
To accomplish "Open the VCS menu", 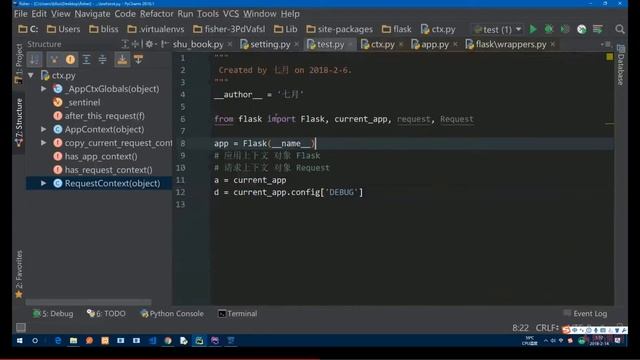I will pos(231,13).
